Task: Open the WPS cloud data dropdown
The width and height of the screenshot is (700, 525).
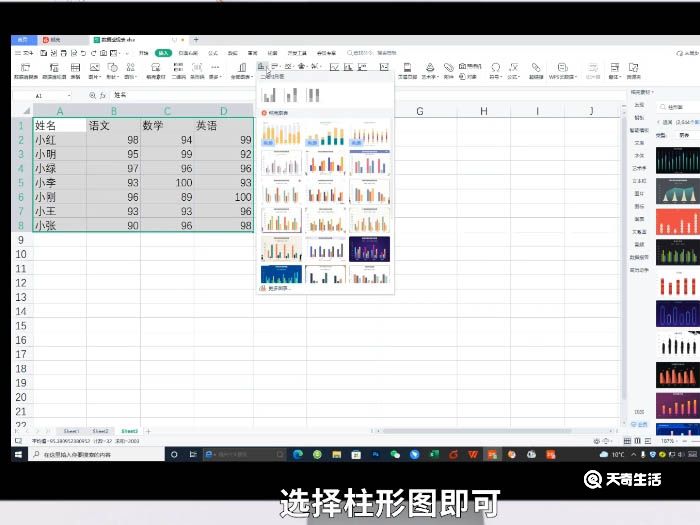Action: coord(562,71)
